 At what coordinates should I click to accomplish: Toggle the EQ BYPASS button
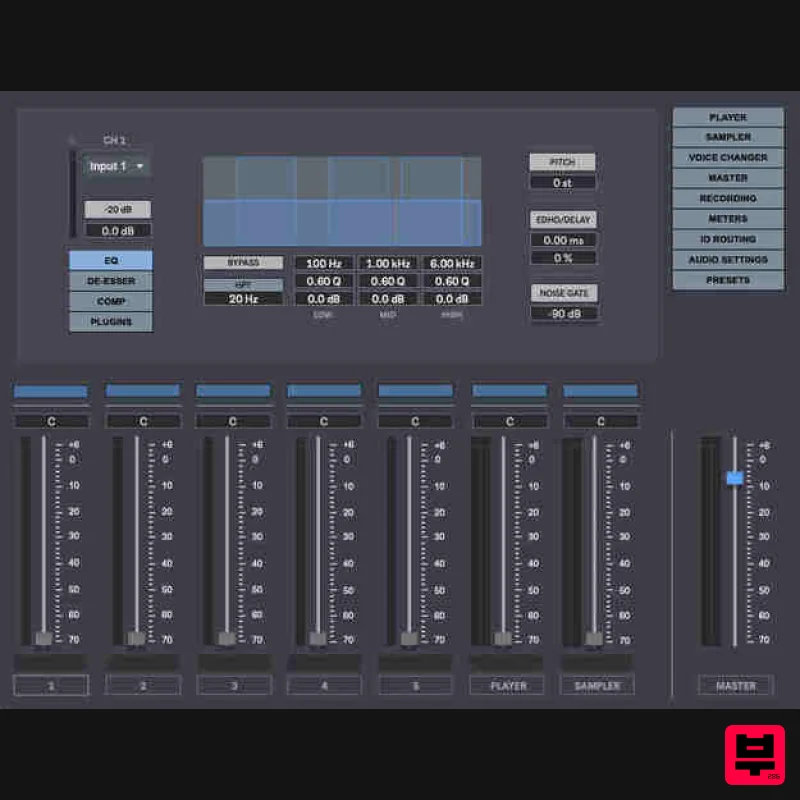pyautogui.click(x=242, y=263)
